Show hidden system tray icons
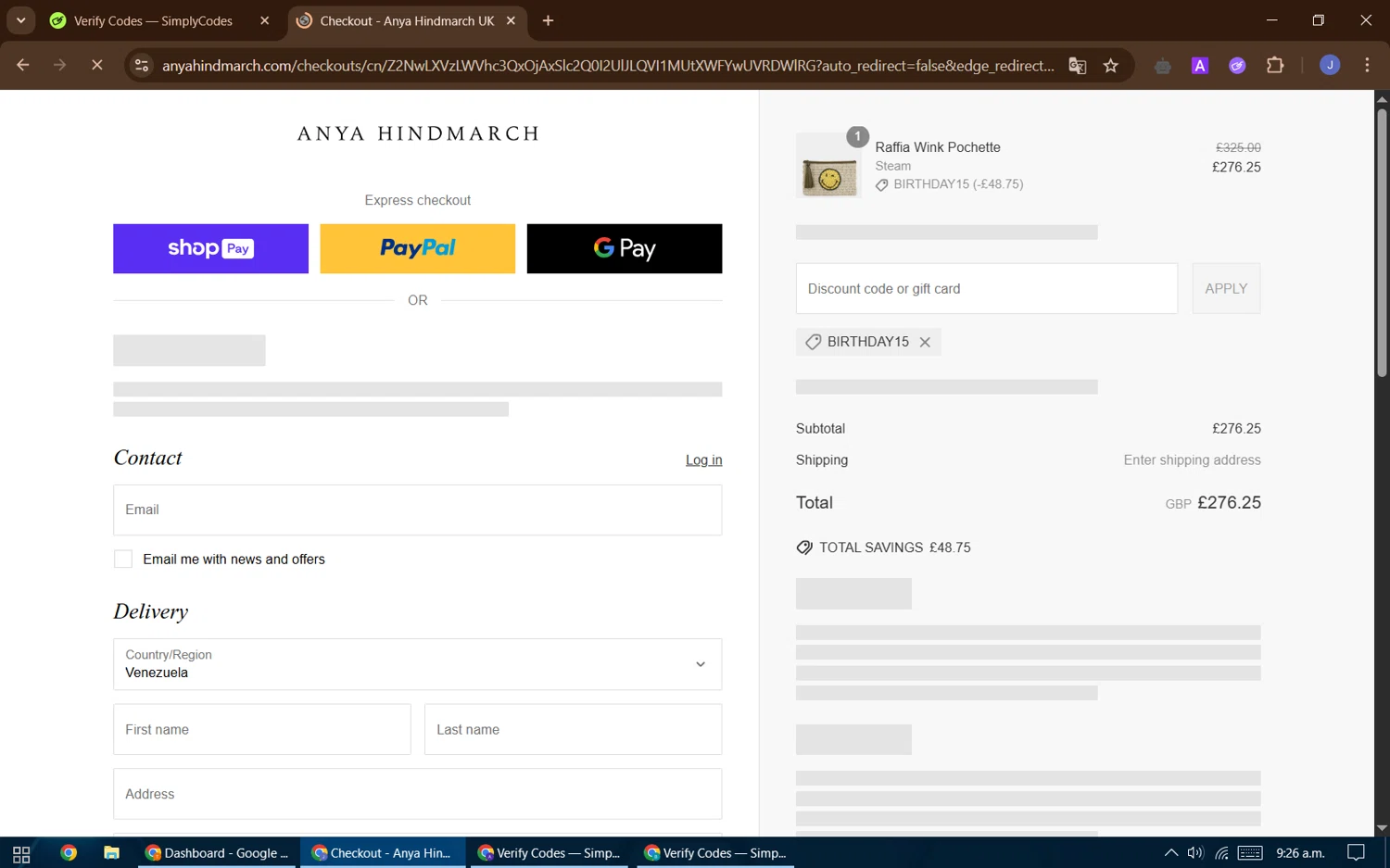The height and width of the screenshot is (868, 1390). pos(1171,853)
